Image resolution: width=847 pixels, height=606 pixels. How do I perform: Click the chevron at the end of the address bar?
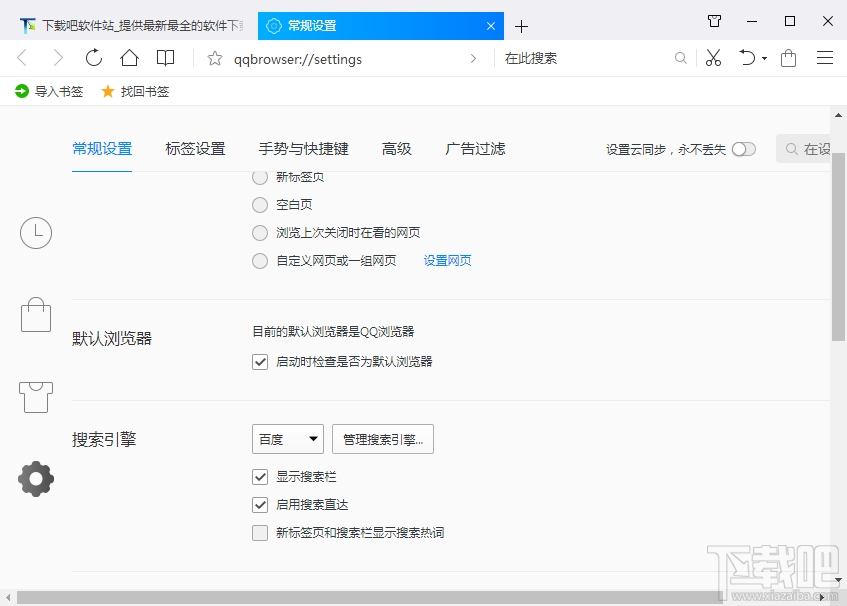click(473, 58)
